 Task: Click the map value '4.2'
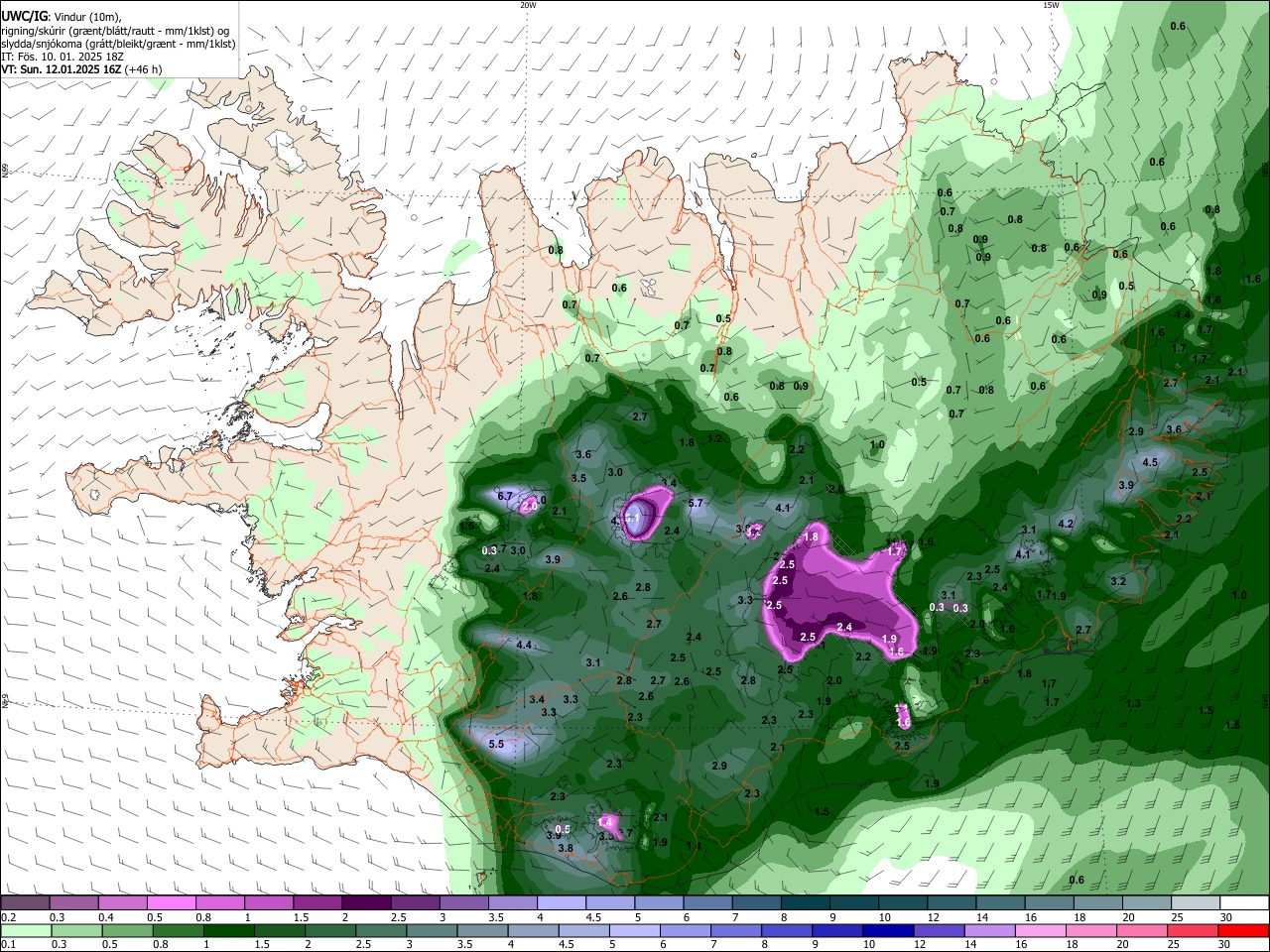(x=1067, y=523)
